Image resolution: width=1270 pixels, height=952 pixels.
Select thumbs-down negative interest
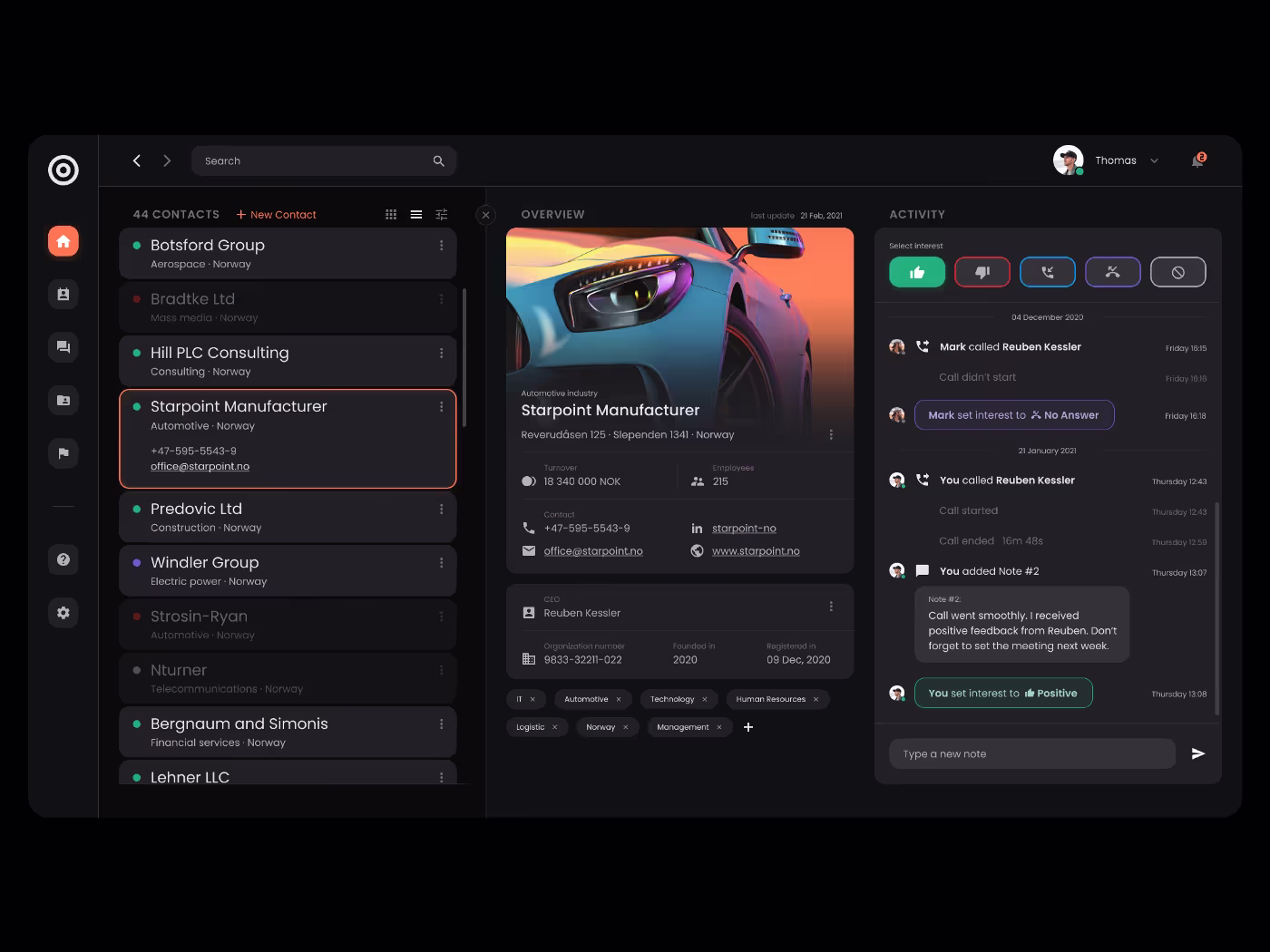coord(982,272)
